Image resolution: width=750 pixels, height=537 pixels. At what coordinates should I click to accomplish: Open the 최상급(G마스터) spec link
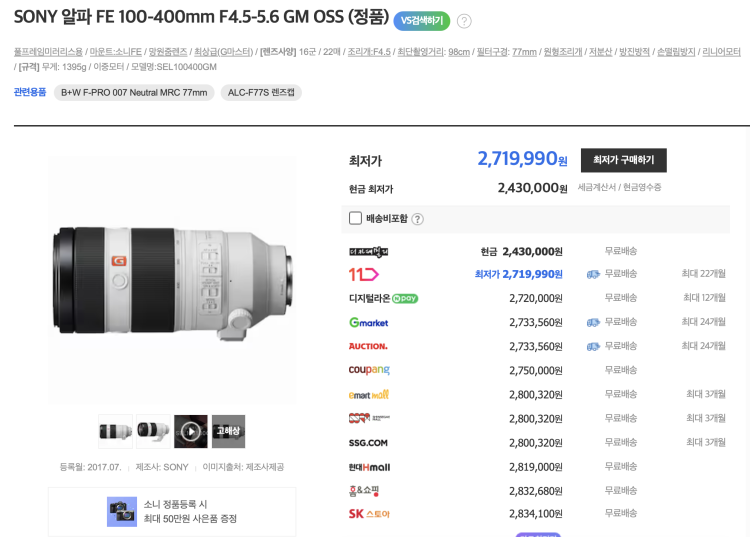tap(223, 52)
